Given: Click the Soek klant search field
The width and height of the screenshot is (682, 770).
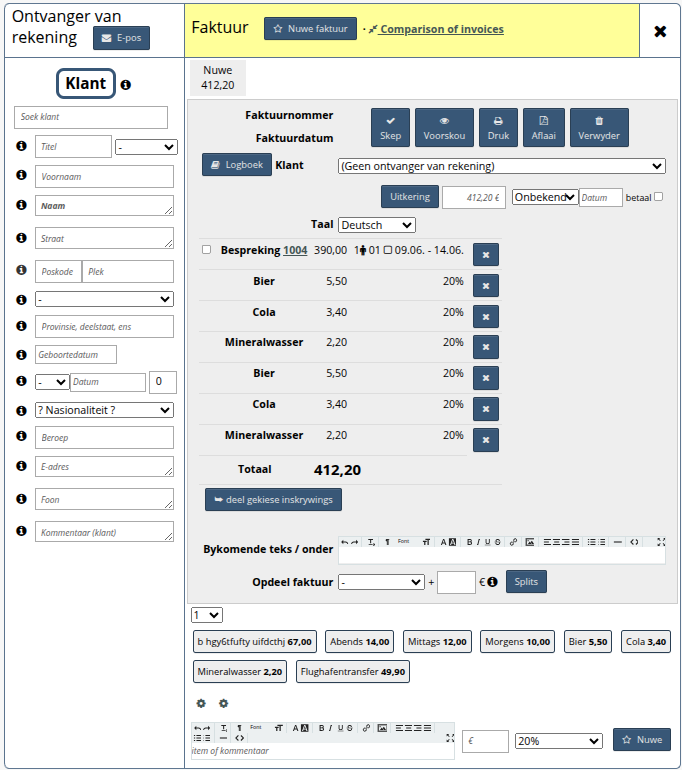Looking at the screenshot, I should click(91, 117).
